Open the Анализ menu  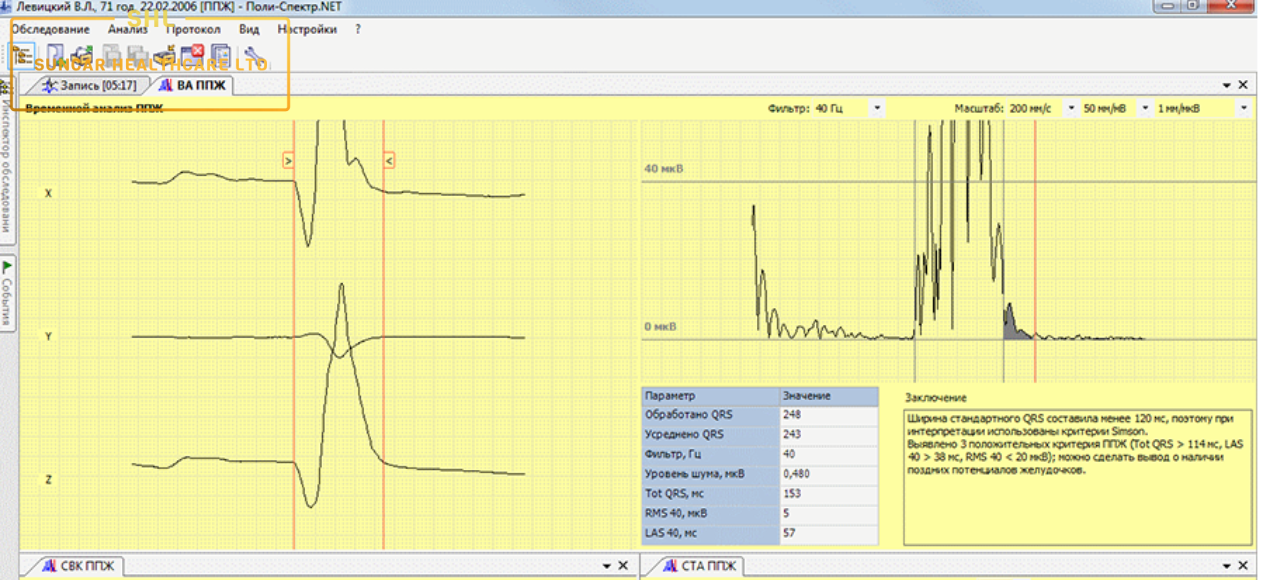128,29
